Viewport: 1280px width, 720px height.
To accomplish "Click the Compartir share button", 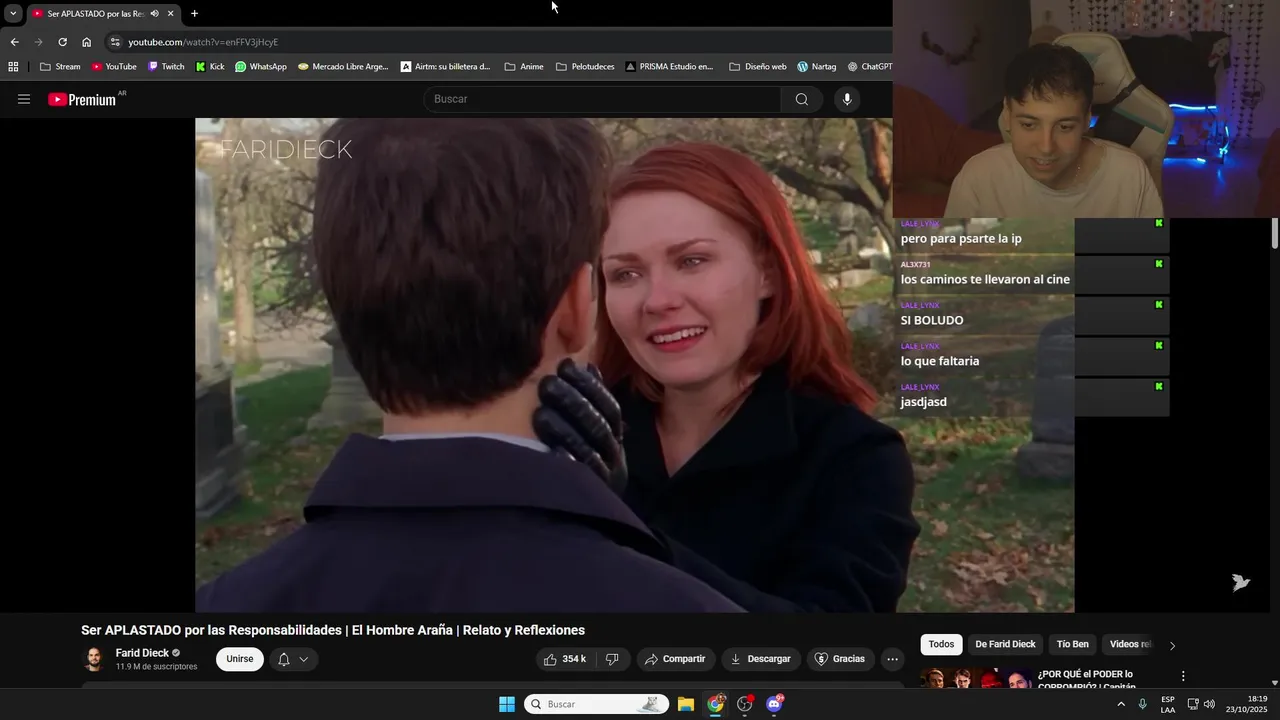I will (x=675, y=659).
